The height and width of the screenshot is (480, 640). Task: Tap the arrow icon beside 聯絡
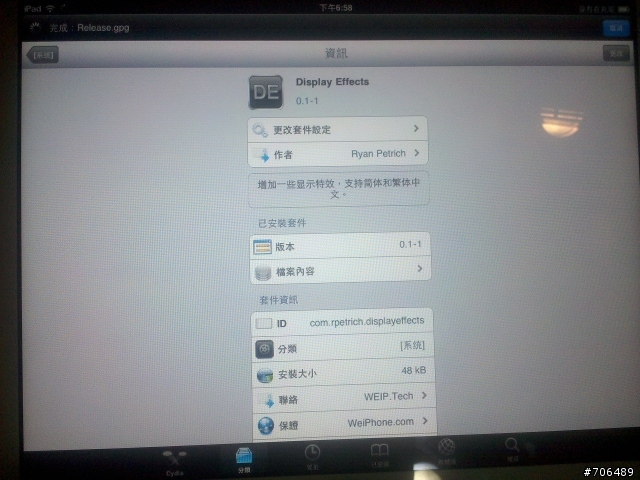point(269,401)
